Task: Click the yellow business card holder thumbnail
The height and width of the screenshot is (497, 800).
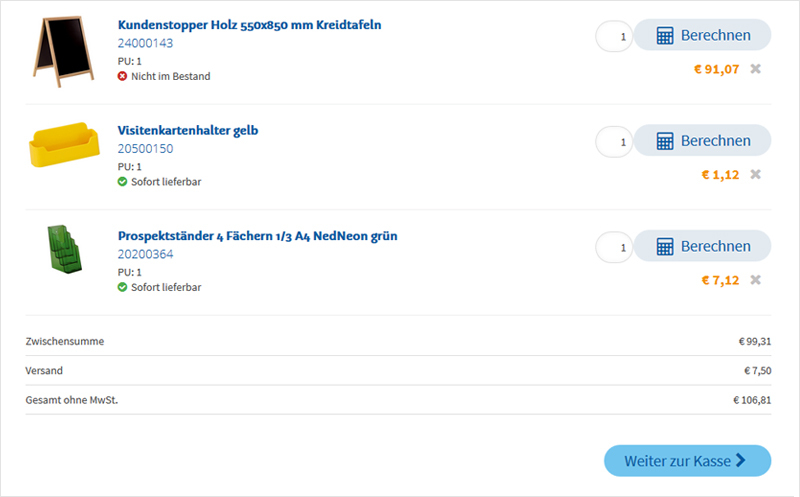Action: [61, 146]
